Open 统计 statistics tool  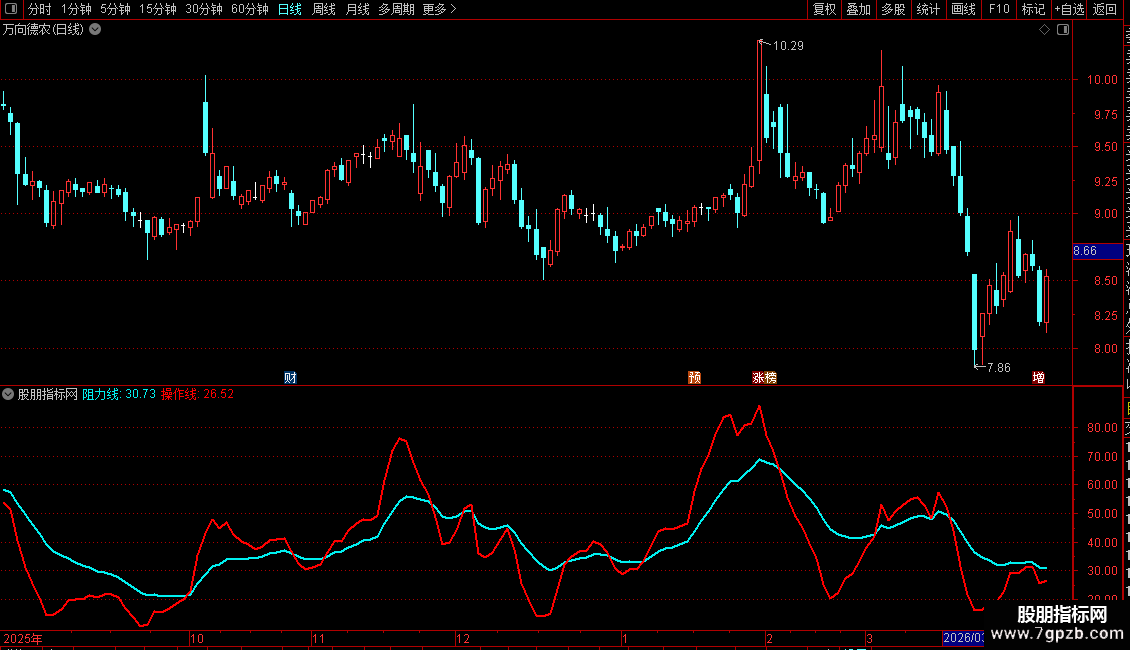point(927,9)
